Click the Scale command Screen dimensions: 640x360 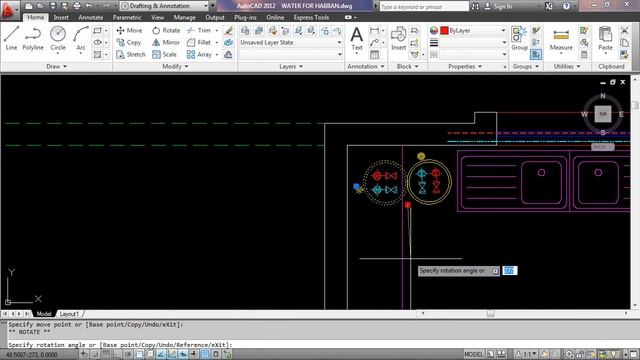(164, 54)
